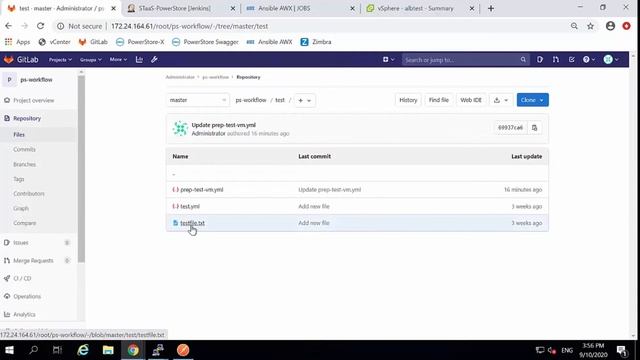The height and width of the screenshot is (360, 640).
Task: Open Branches in sidebar
Action: coord(24,164)
